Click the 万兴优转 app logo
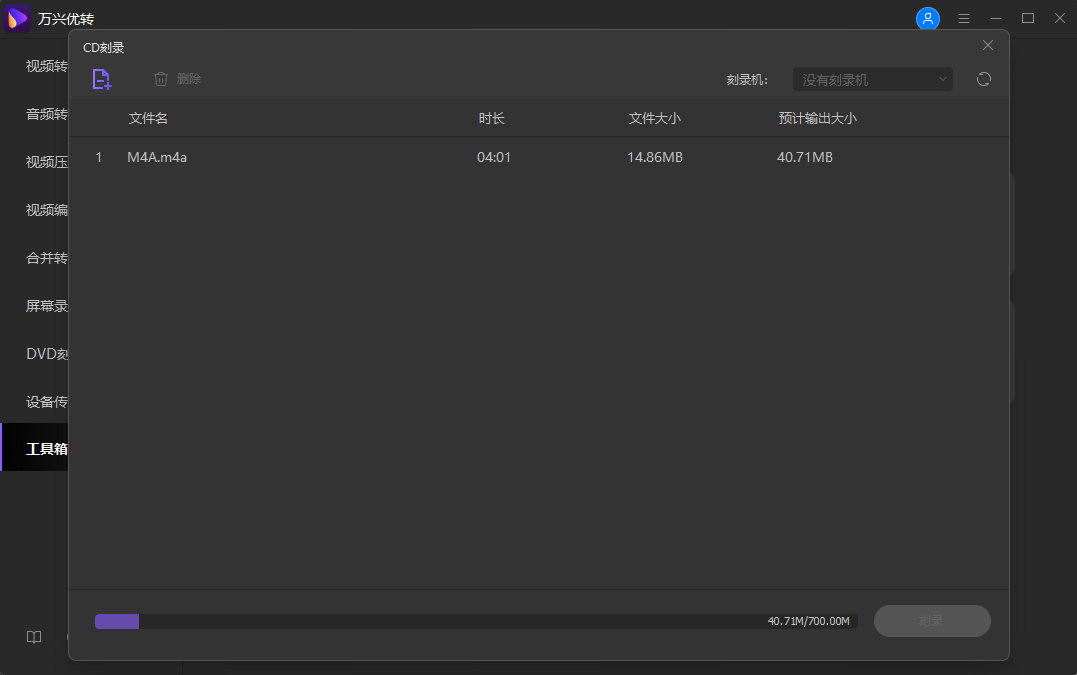 coord(16,18)
